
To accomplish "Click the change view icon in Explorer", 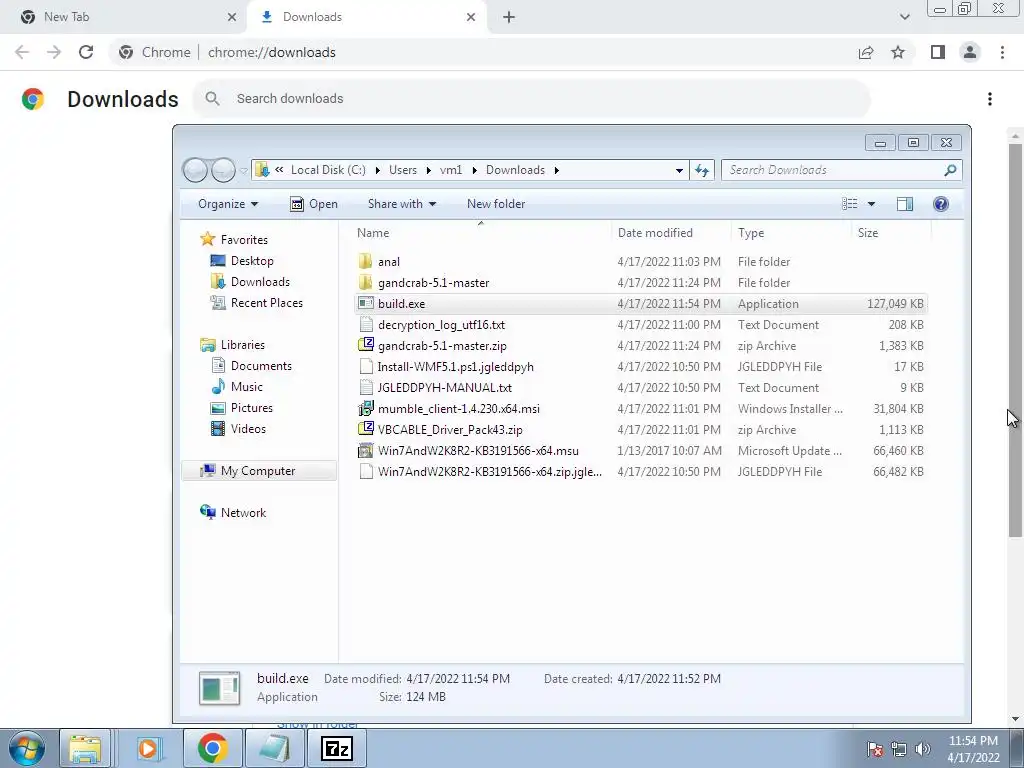I will click(850, 204).
